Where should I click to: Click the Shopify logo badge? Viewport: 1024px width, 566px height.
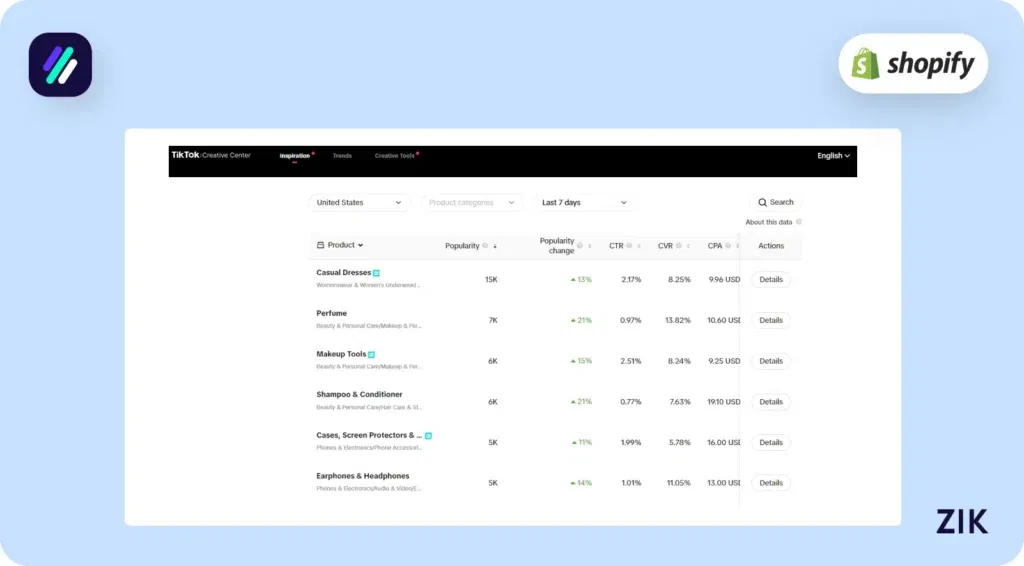912,64
